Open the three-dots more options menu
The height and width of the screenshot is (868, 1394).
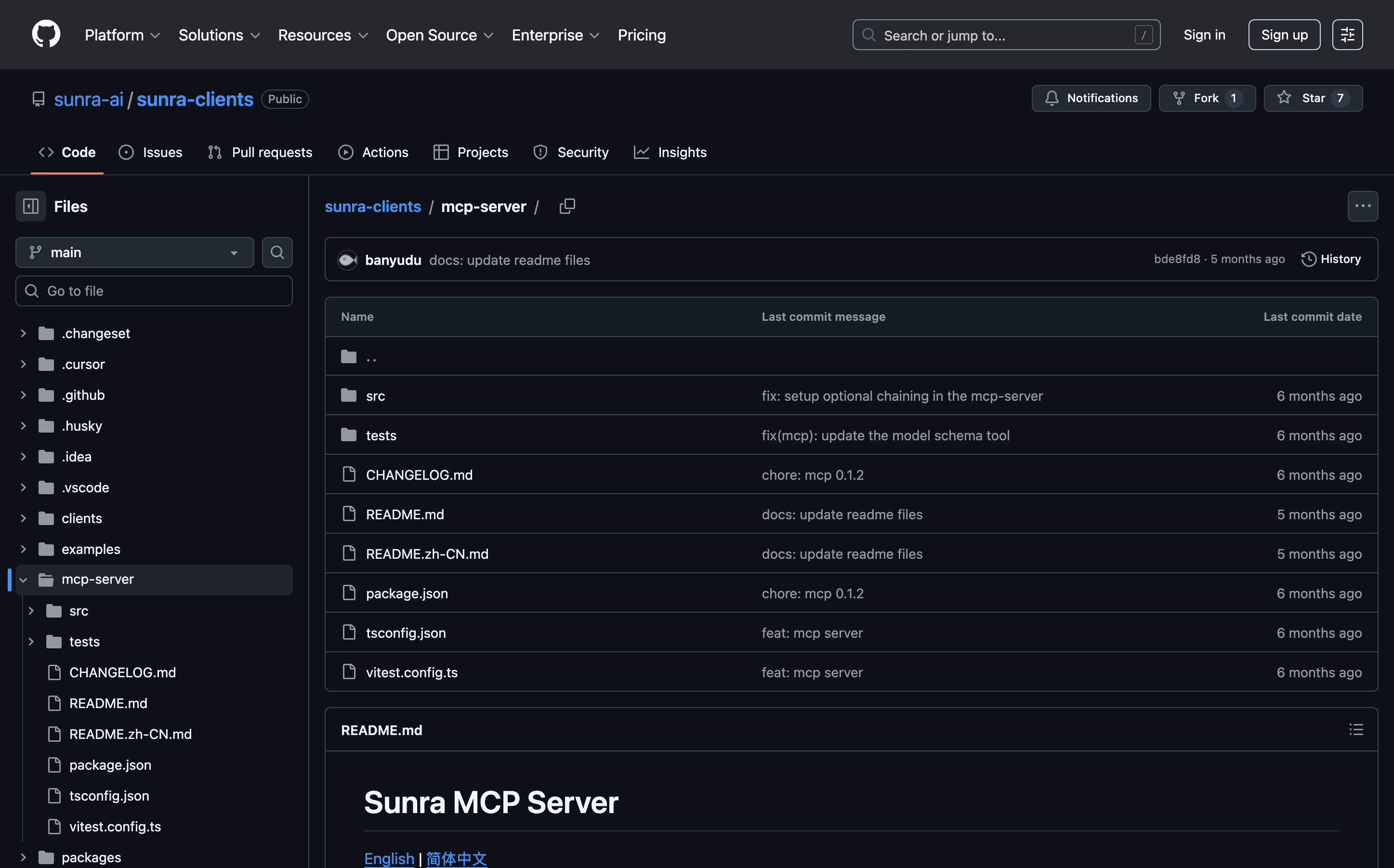(1362, 206)
